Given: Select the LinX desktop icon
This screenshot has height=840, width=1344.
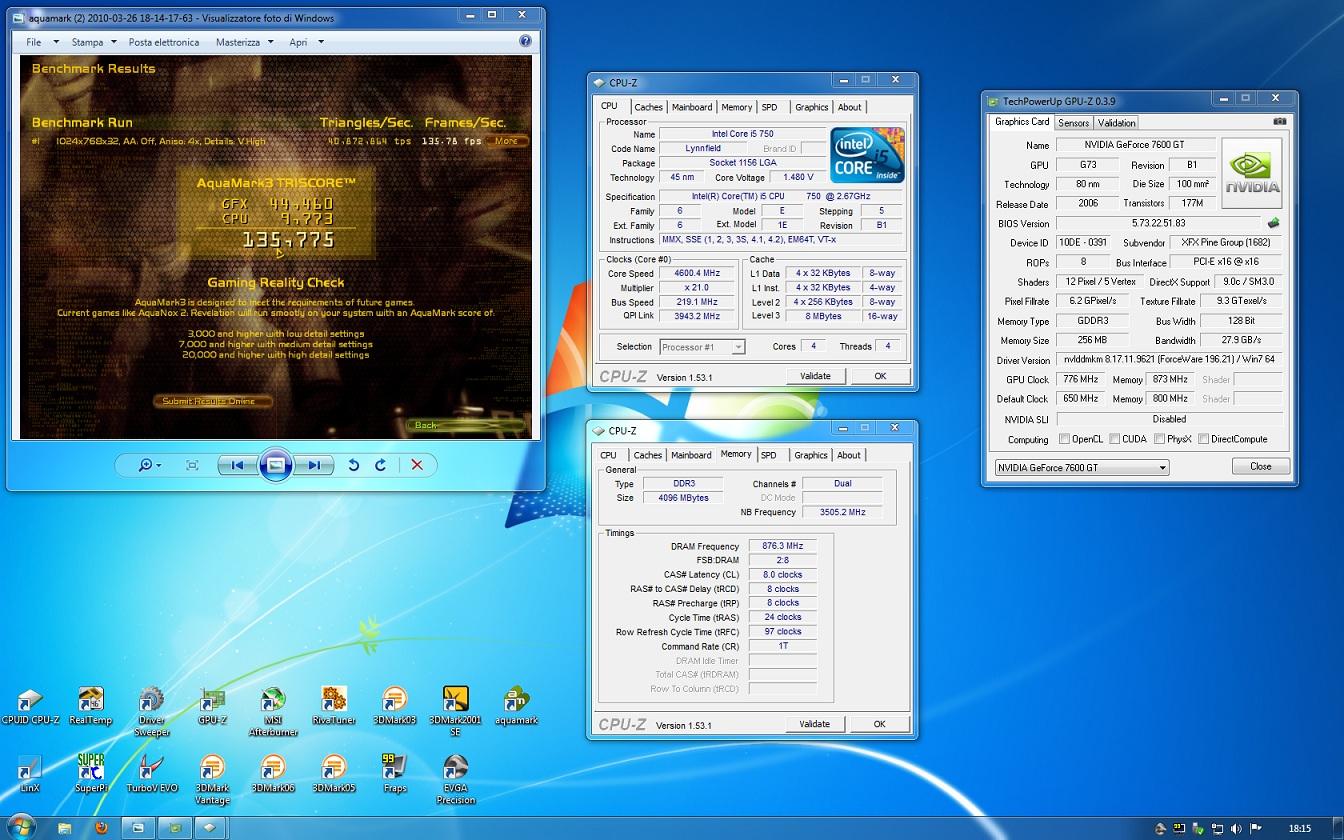Looking at the screenshot, I should [x=30, y=773].
